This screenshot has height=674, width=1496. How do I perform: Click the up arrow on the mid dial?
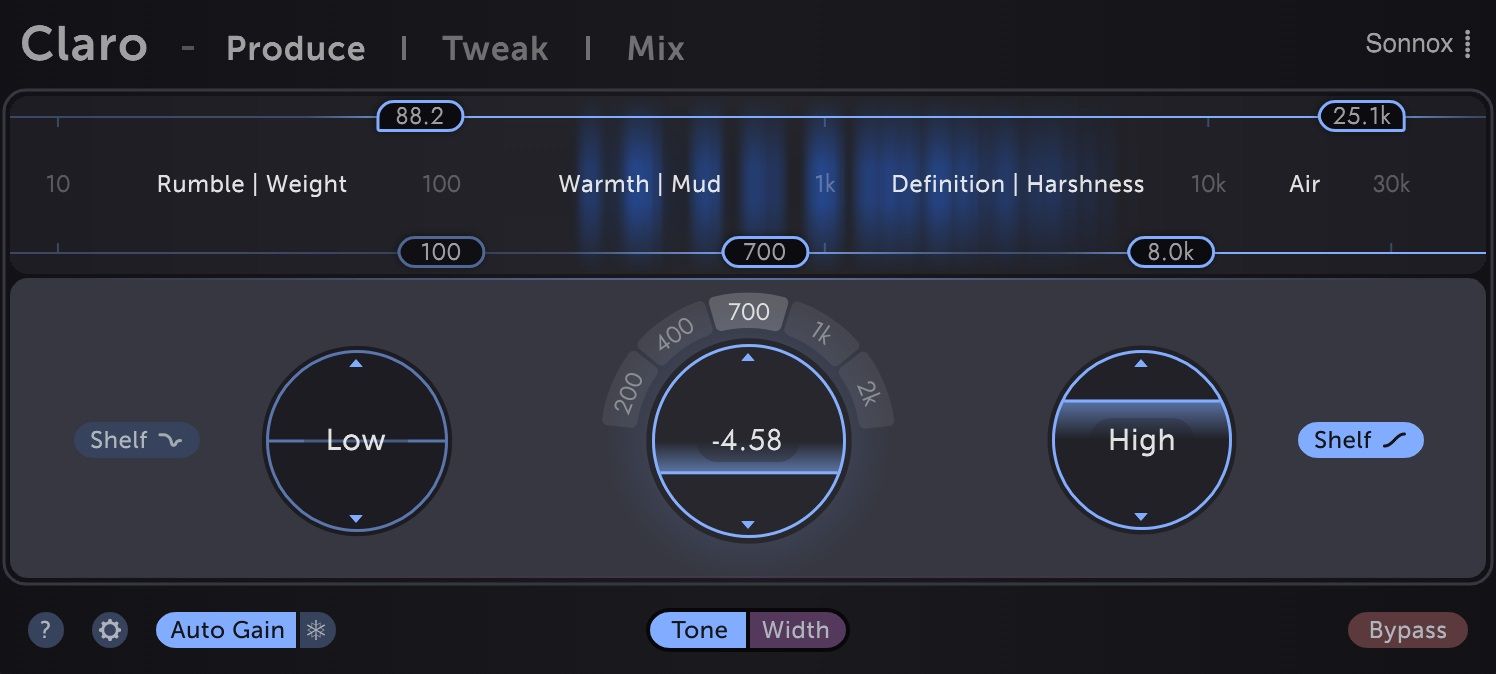click(x=748, y=358)
